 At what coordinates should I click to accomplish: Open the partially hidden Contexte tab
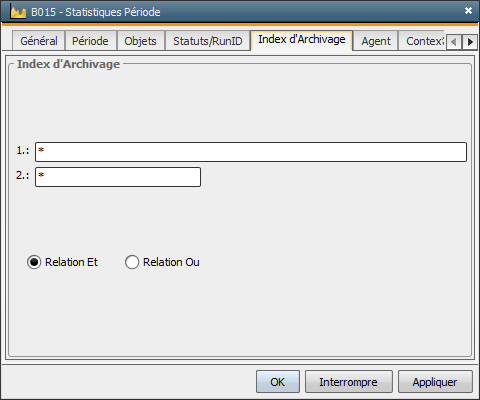(x=422, y=41)
